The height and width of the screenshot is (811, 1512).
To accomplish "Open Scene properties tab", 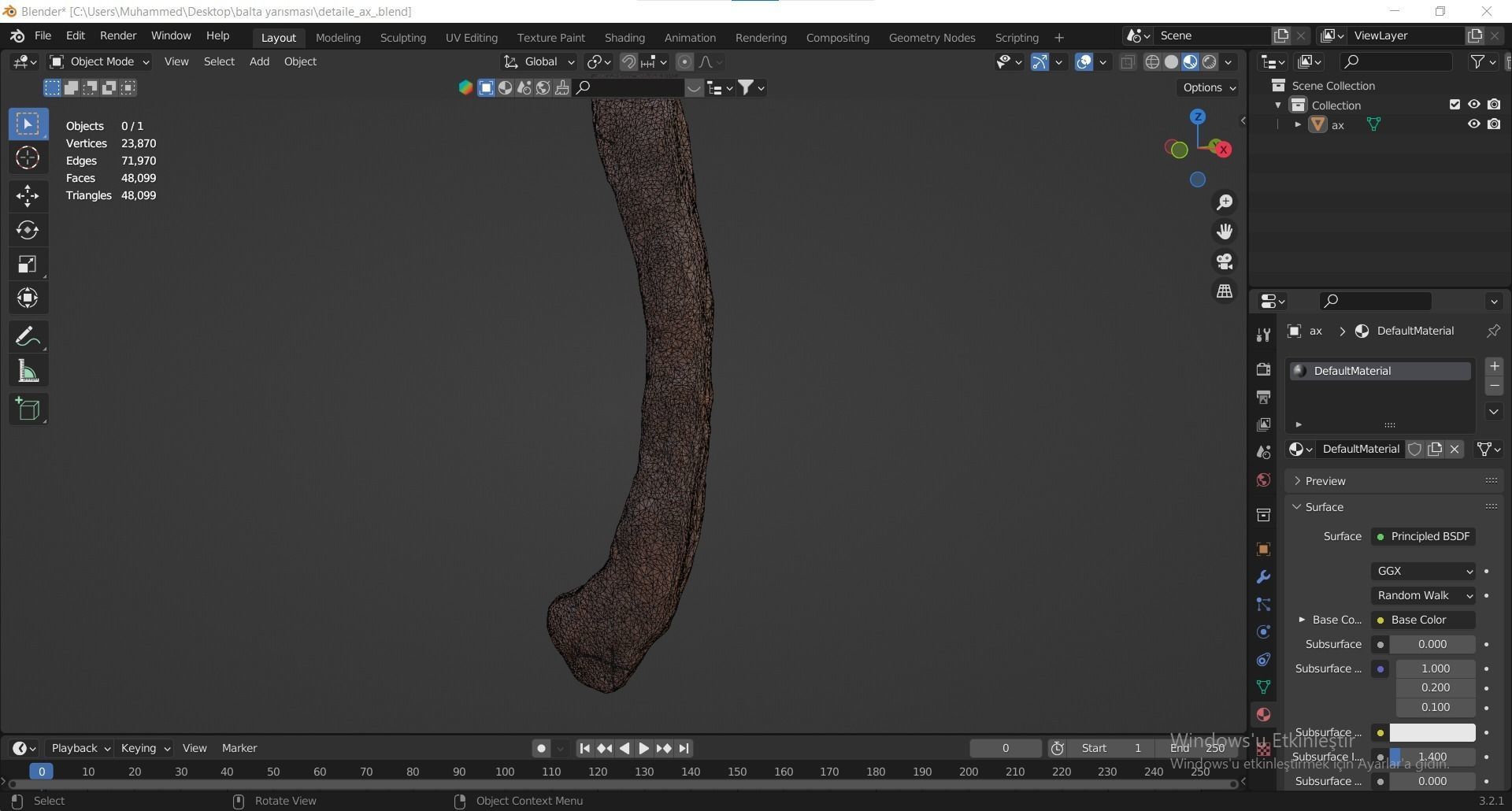I will 1263,453.
